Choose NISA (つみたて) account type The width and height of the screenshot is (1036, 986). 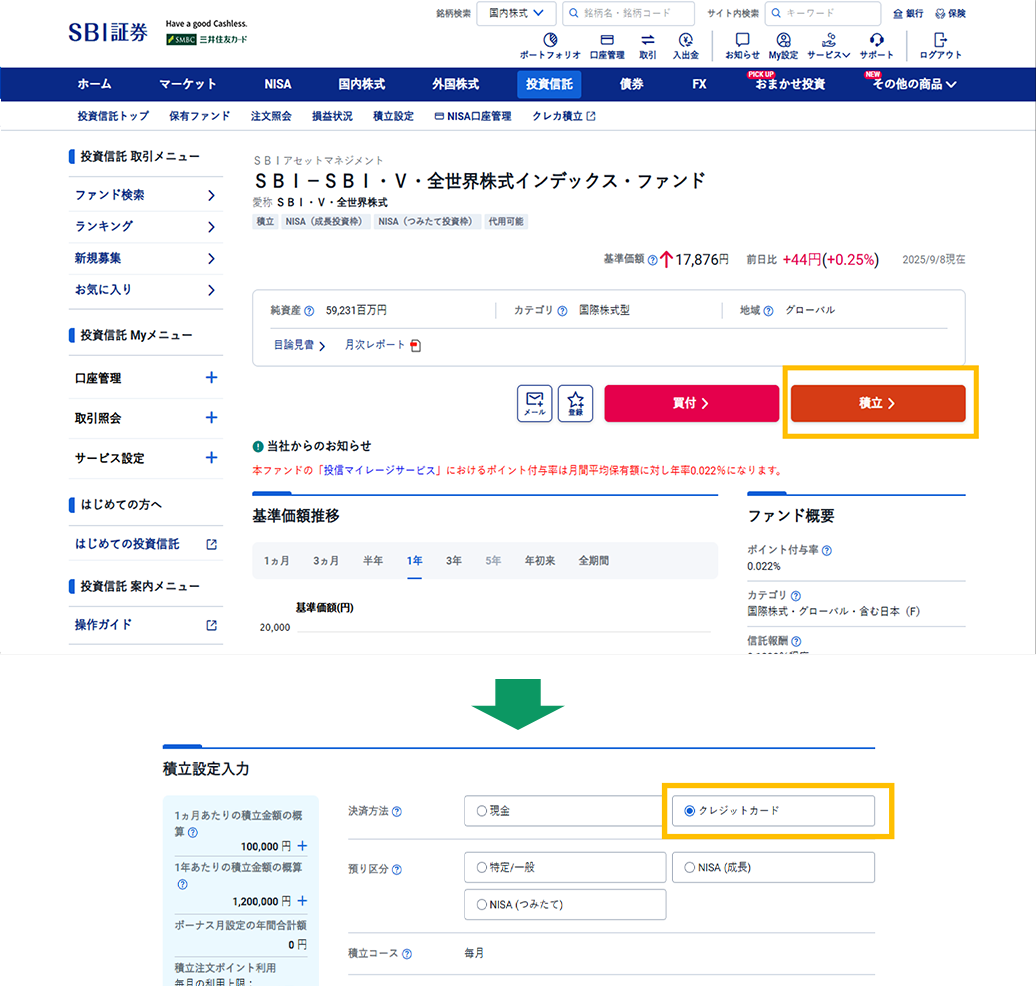(x=480, y=904)
